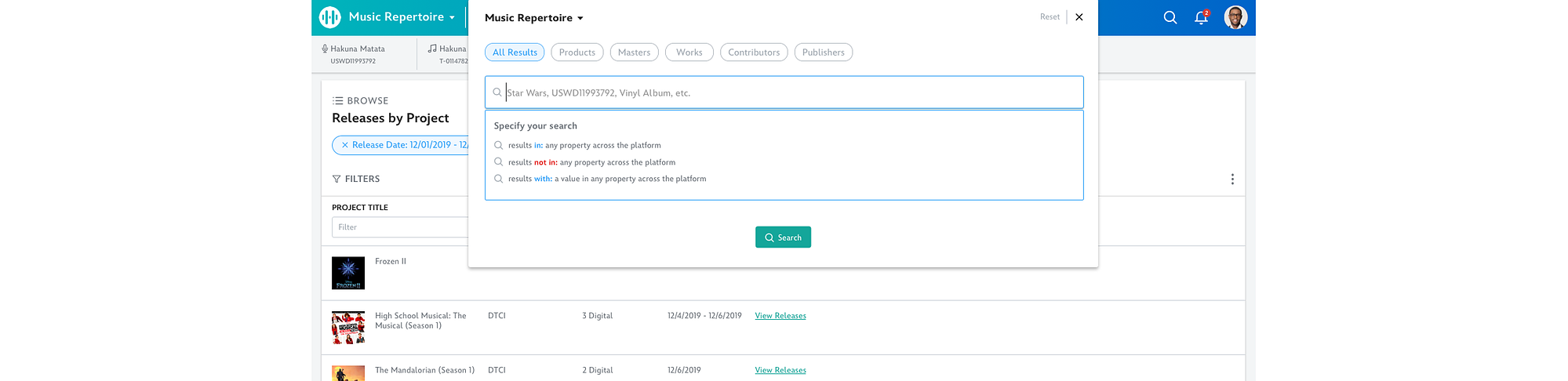Open the notifications bell icon
This screenshot has width=1568, height=381.
(1201, 17)
